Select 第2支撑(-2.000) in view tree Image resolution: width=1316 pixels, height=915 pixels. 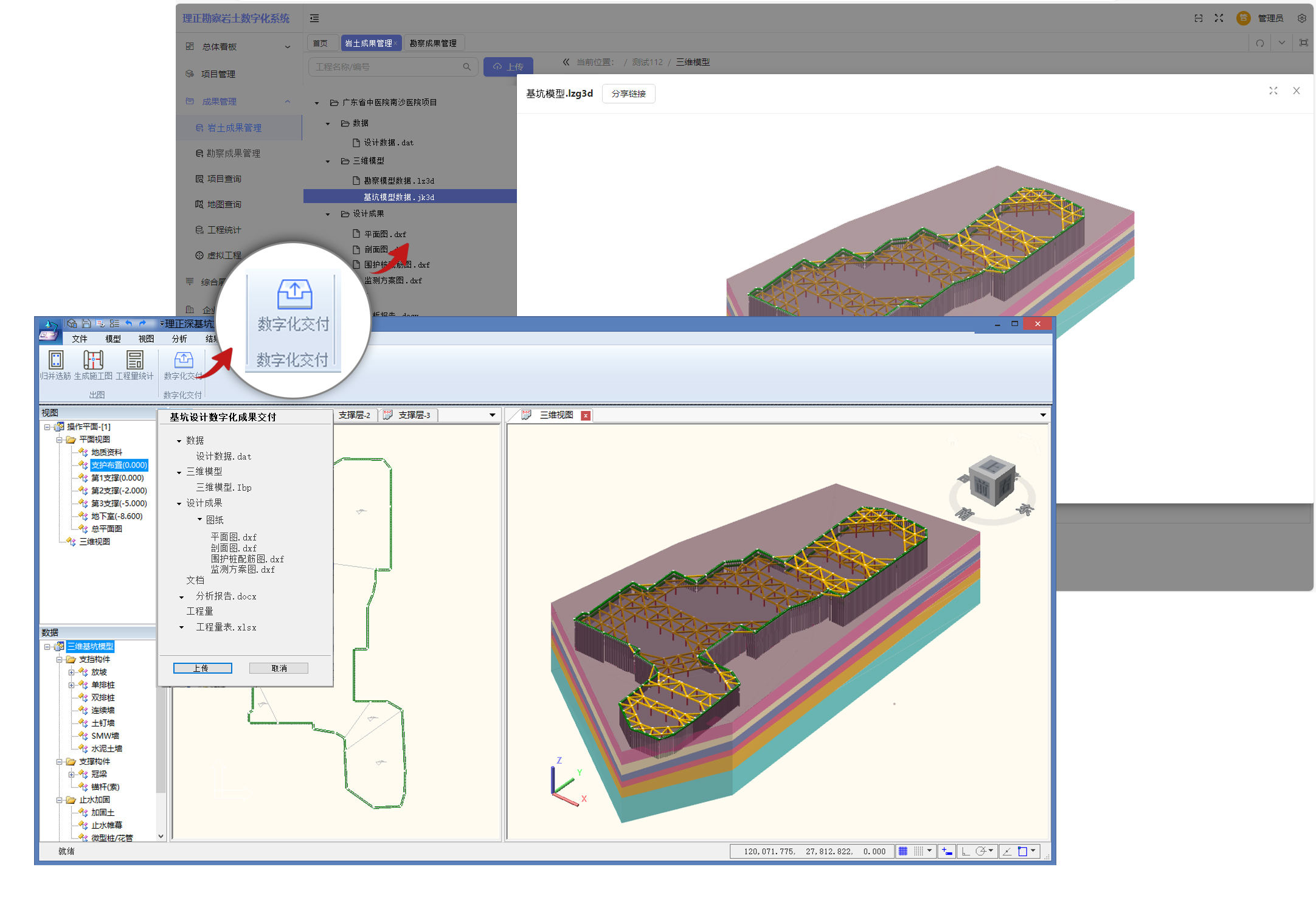tap(119, 491)
